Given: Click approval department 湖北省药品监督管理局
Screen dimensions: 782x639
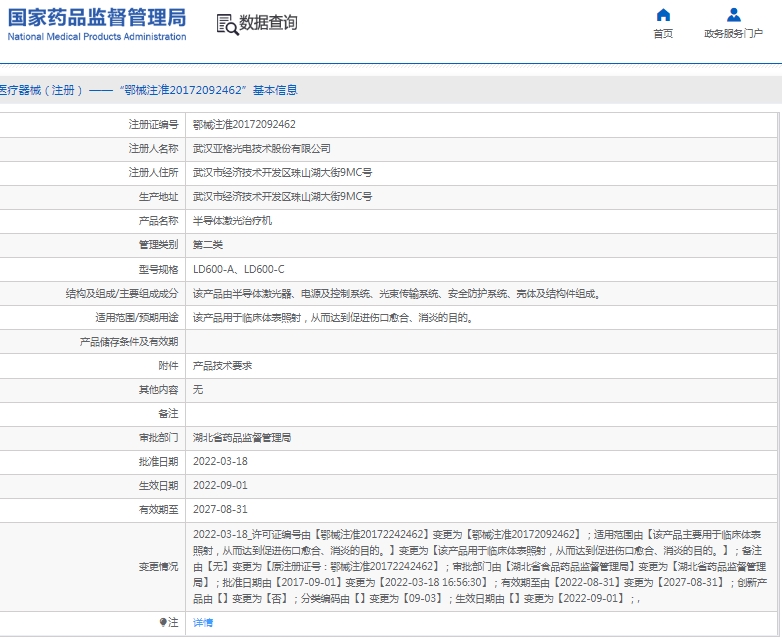Looking at the screenshot, I should coord(242,438).
